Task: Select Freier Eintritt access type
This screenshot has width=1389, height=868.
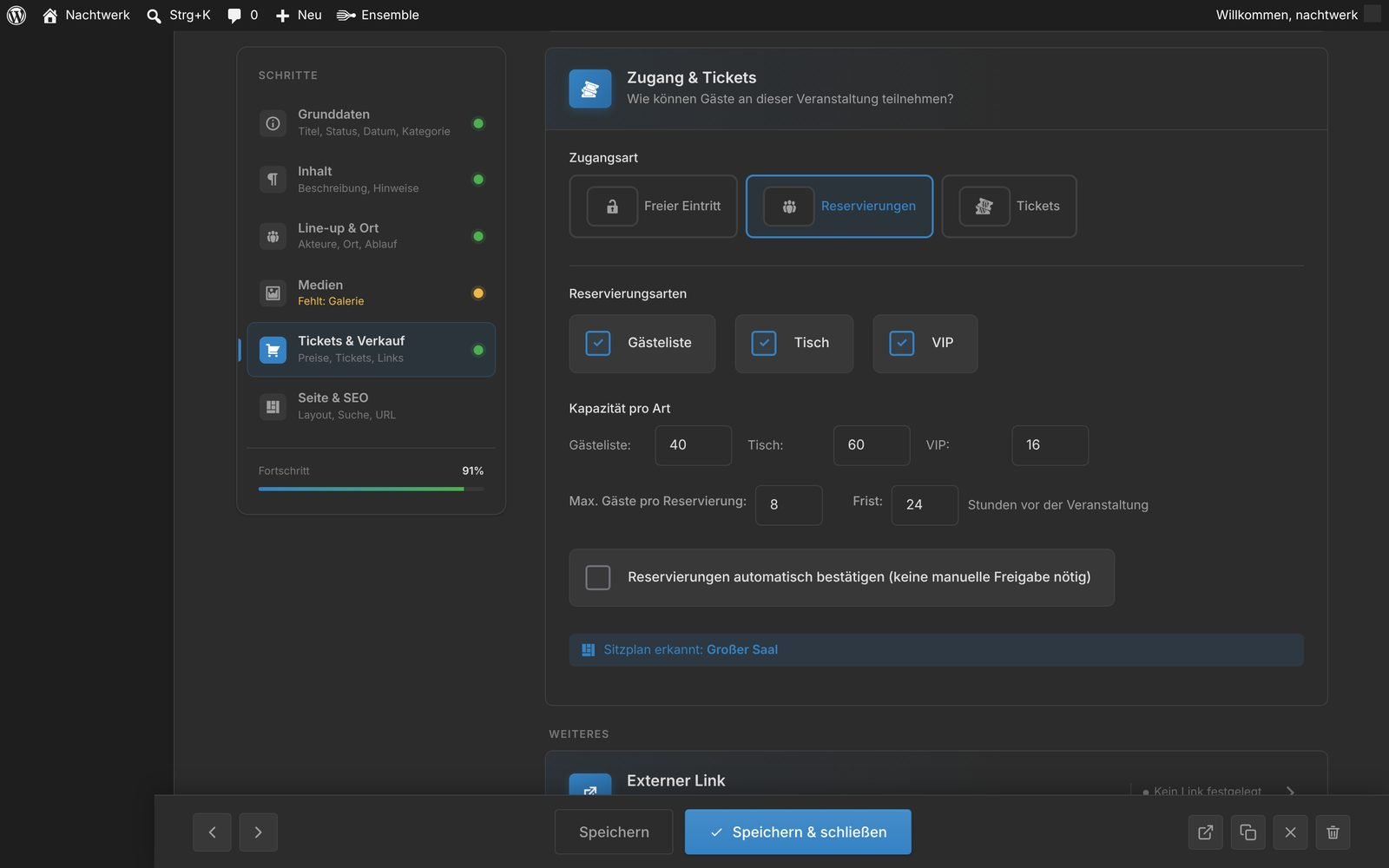Action: pos(653,207)
